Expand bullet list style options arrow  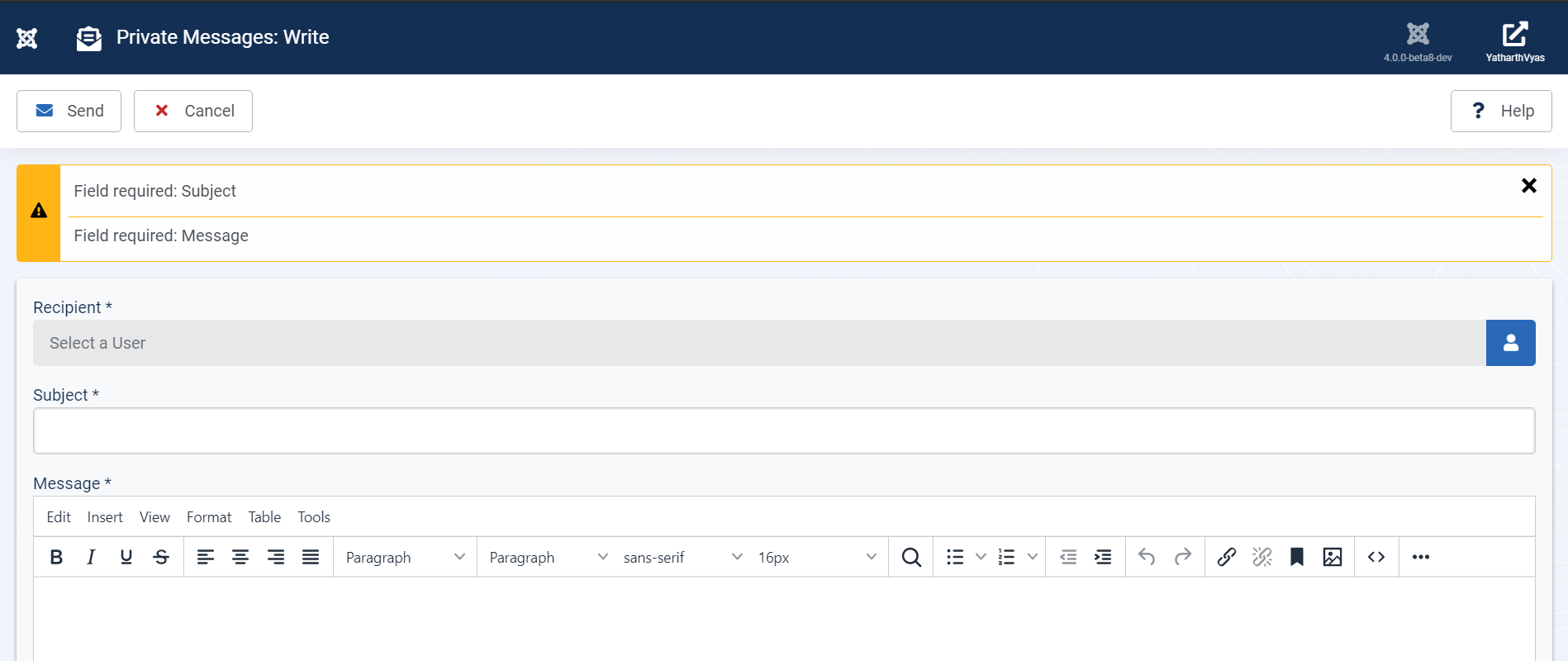click(981, 557)
